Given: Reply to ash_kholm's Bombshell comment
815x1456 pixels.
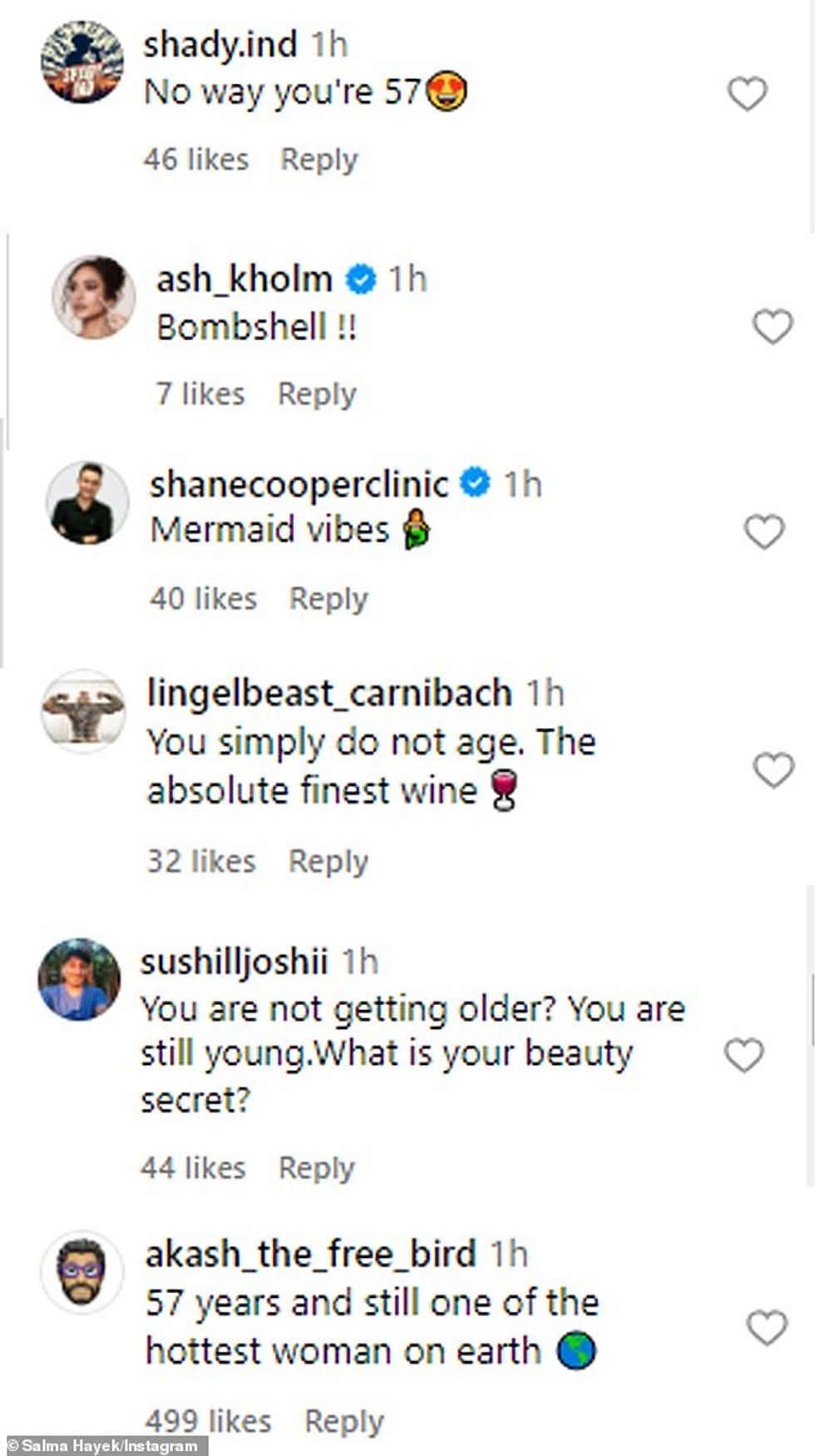Looking at the screenshot, I should click(317, 394).
